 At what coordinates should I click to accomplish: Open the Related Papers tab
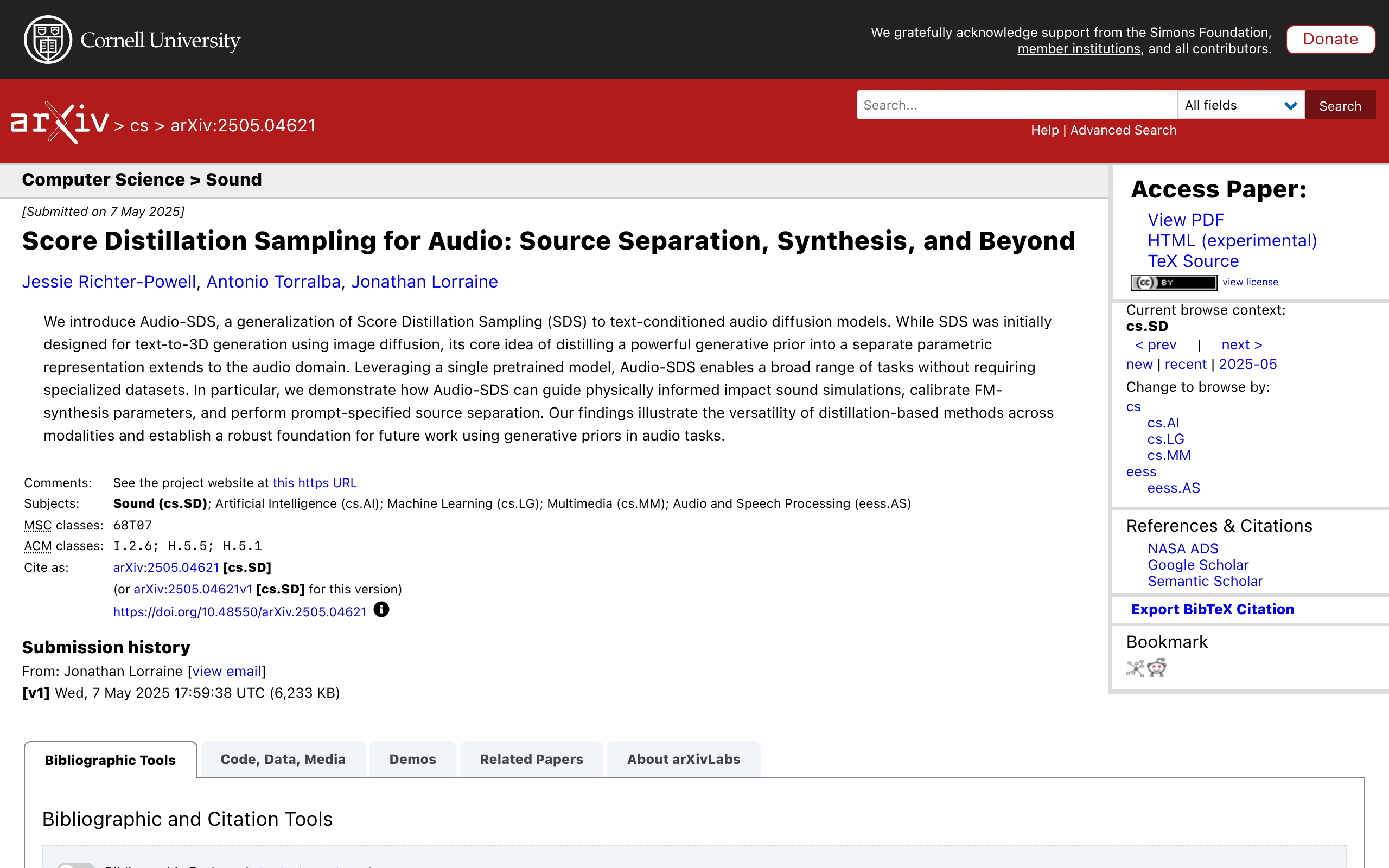point(532,759)
